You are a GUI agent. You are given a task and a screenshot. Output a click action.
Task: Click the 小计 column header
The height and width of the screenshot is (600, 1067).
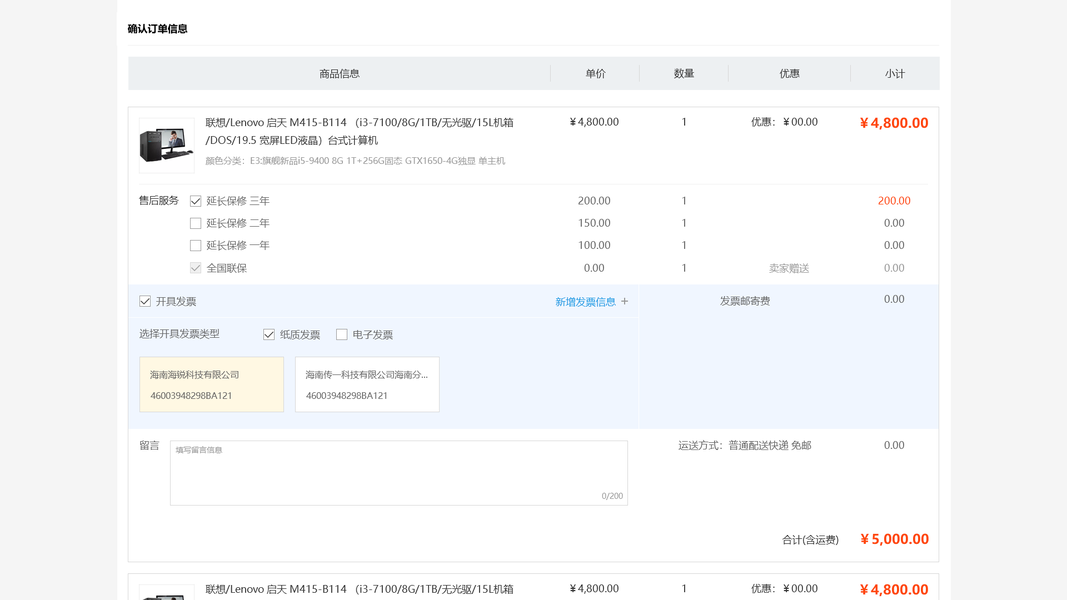[x=895, y=73]
